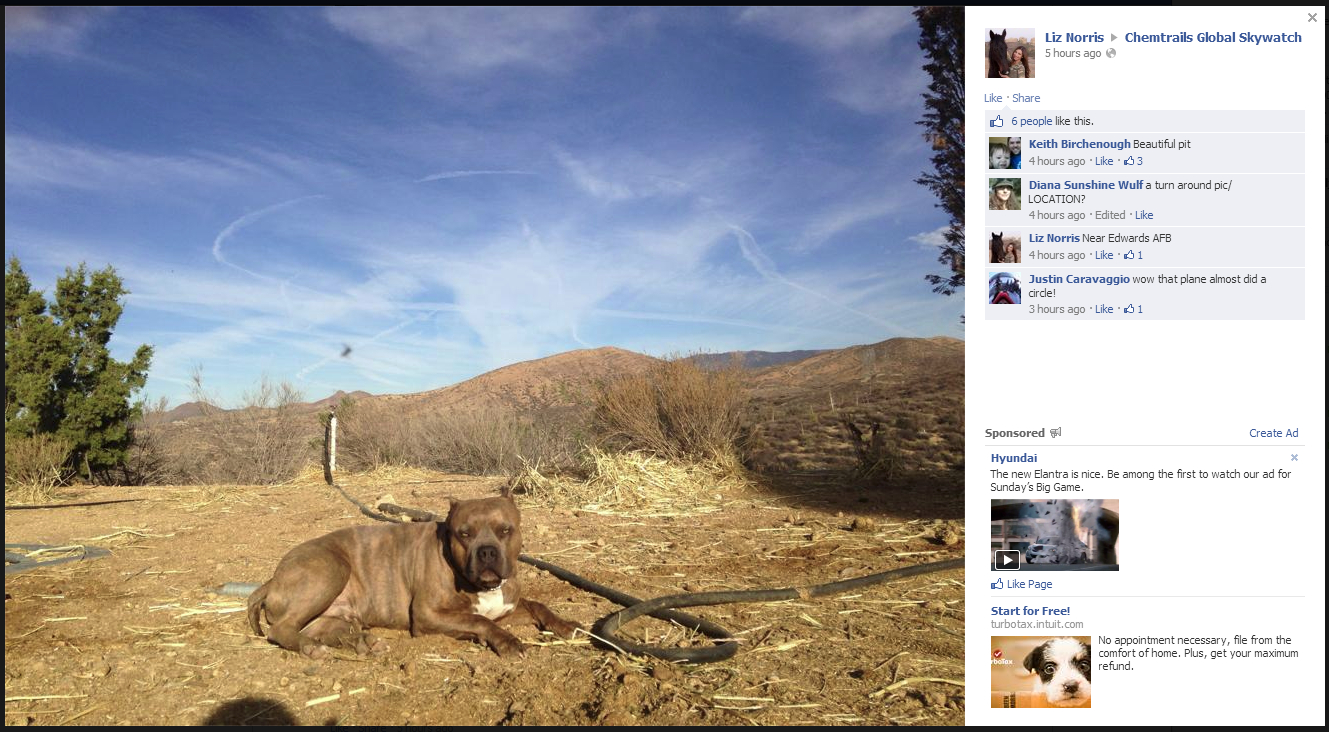This screenshot has height=732, width=1329.
Task: Click the thumbs-up count on Keith's comment
Action: (1133, 161)
